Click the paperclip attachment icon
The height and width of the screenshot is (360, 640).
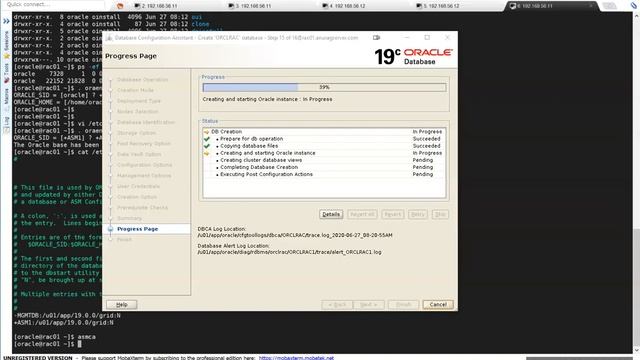point(633,6)
